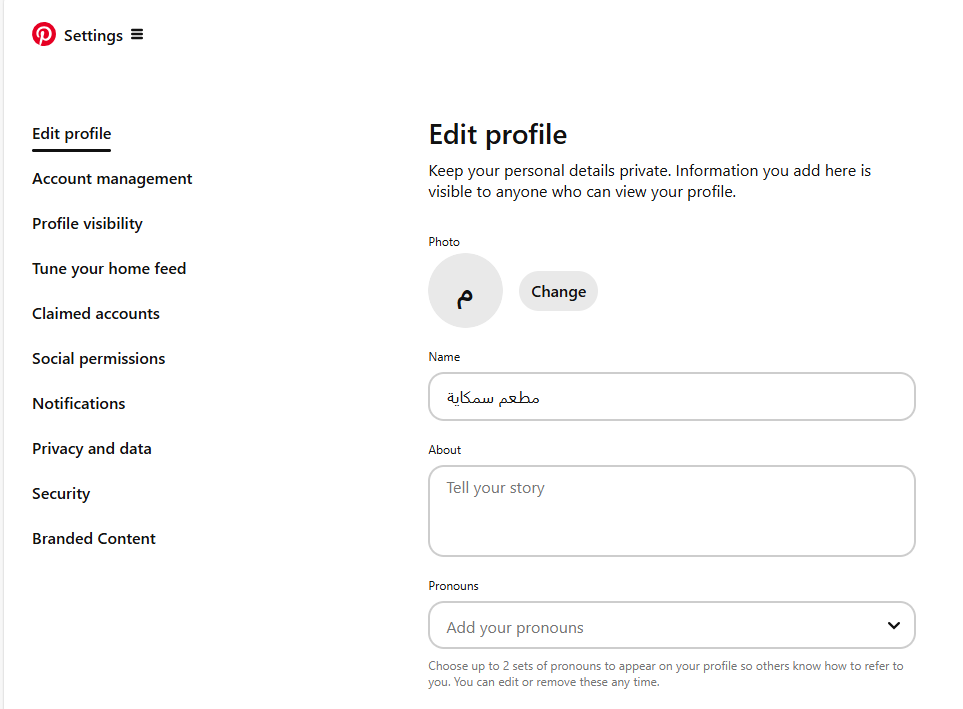Open Account management settings
Viewport: 963px width, 709px height.
click(112, 179)
